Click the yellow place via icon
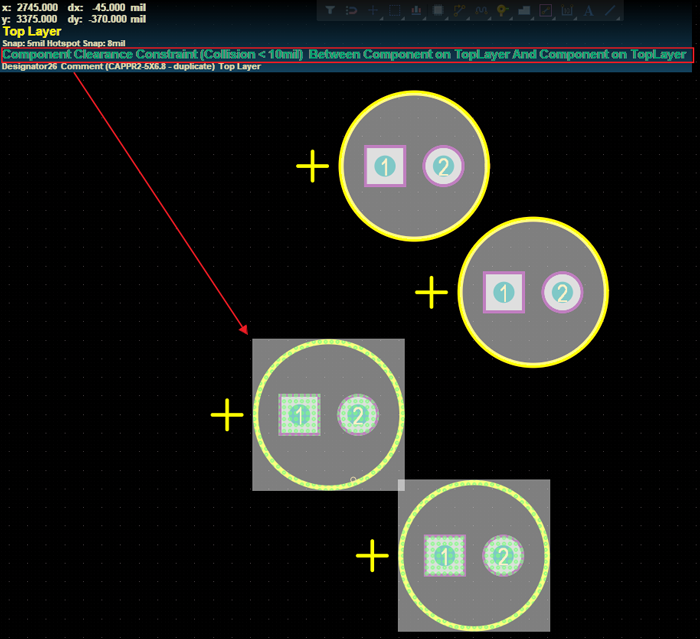The width and height of the screenshot is (700, 639). pyautogui.click(x=502, y=10)
